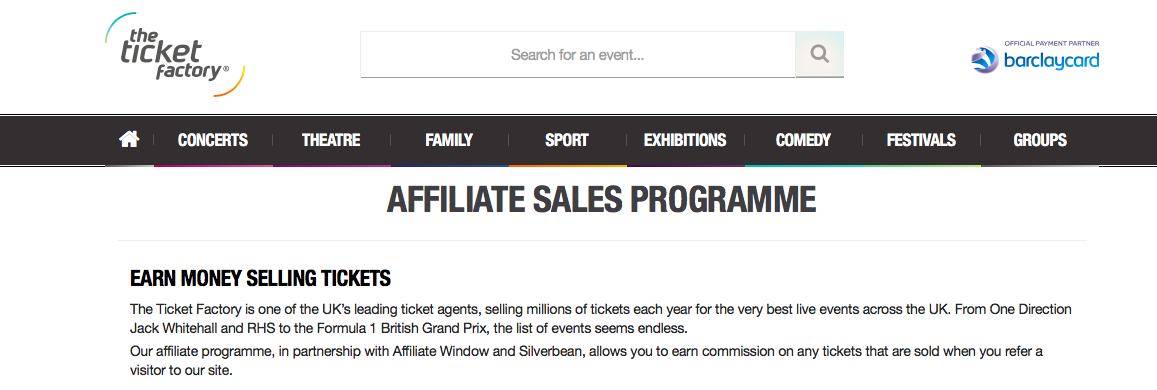Click The Ticket Factory logo
Screen dimensions: 1157x390
click(175, 55)
